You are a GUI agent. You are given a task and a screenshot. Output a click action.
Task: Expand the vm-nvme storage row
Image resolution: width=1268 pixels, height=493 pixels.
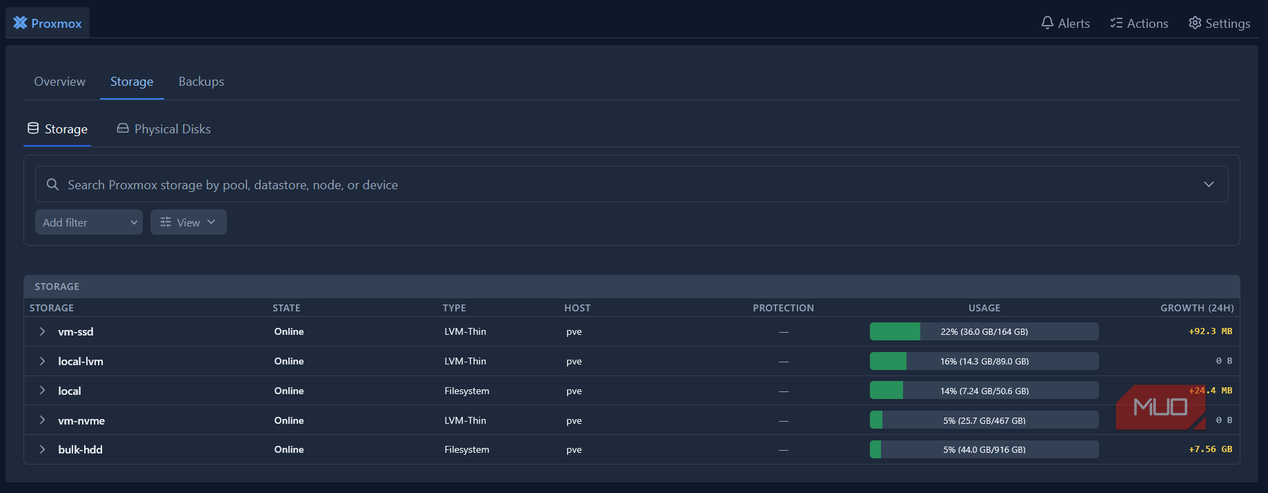pos(42,420)
